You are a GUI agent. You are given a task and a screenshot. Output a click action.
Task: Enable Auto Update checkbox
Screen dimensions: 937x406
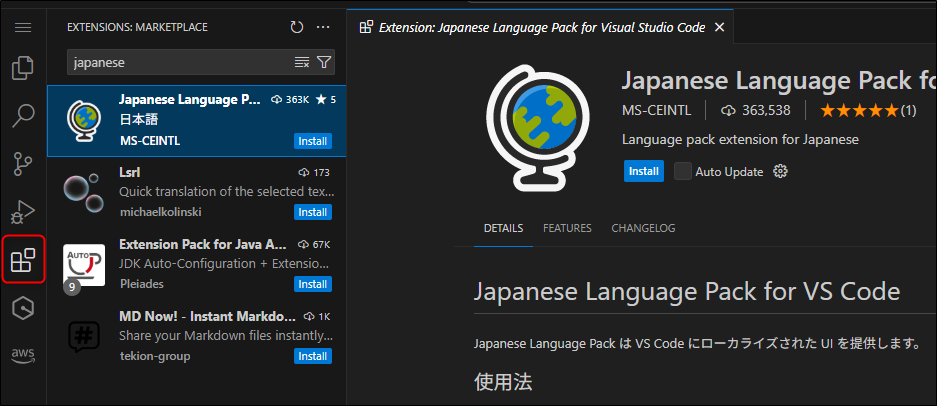coord(683,171)
